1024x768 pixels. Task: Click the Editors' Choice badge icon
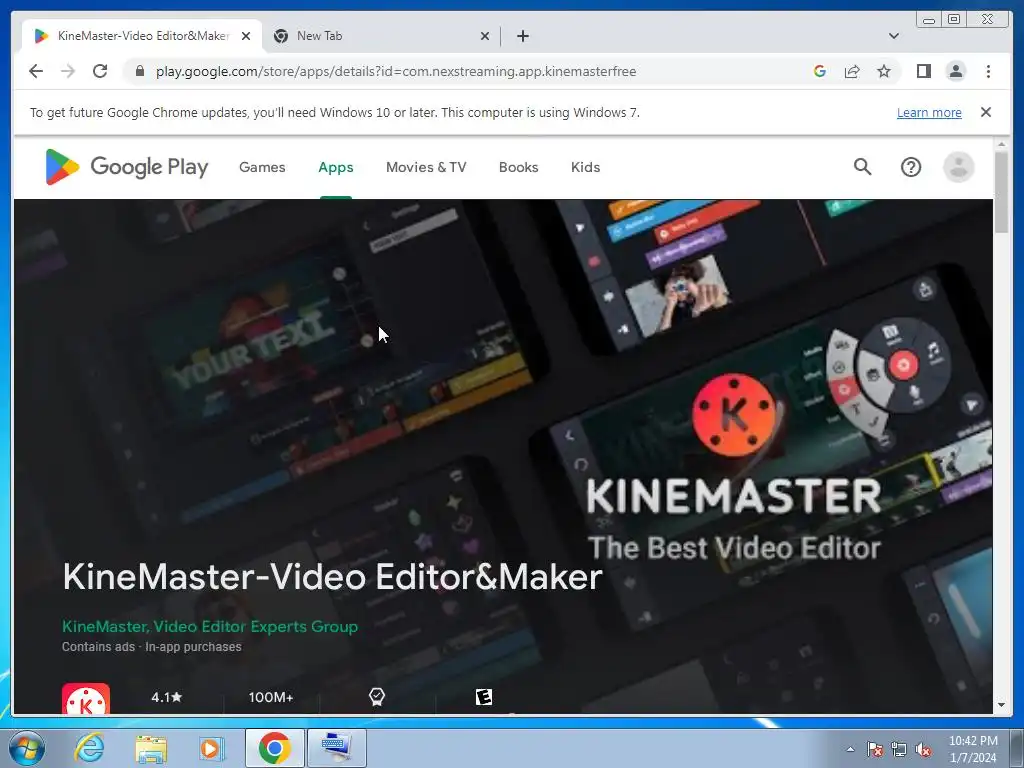[x=377, y=697]
